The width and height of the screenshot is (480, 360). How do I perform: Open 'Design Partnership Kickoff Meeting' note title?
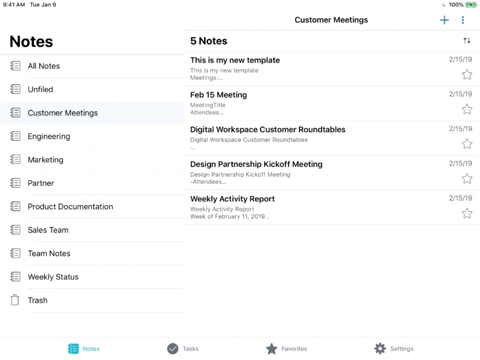(x=256, y=164)
